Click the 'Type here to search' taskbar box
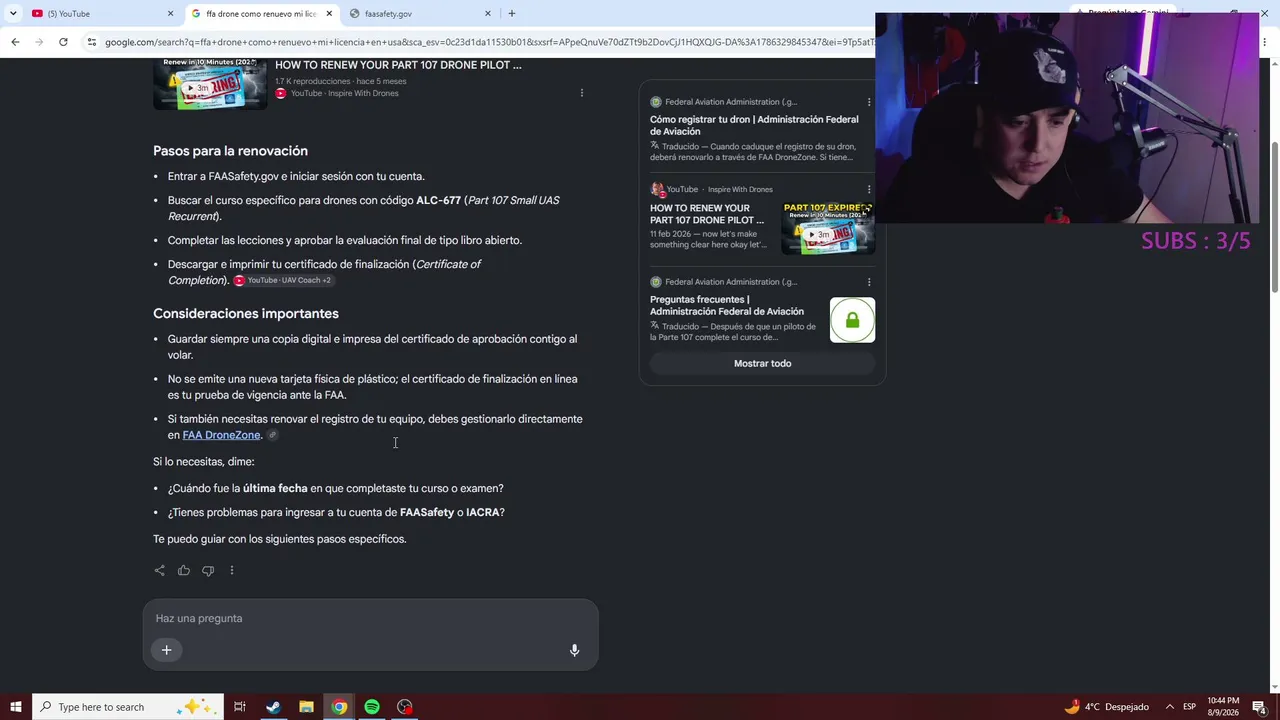 (128, 707)
